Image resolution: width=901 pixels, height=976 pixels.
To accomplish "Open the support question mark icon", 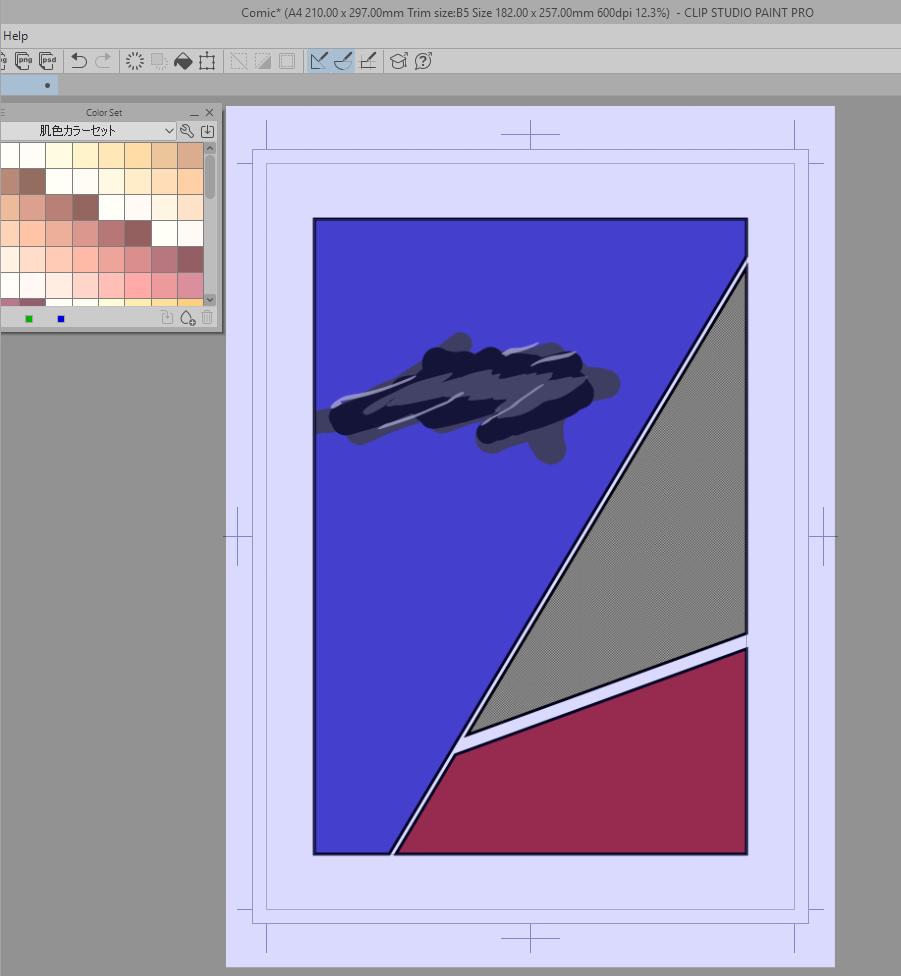I will point(423,61).
